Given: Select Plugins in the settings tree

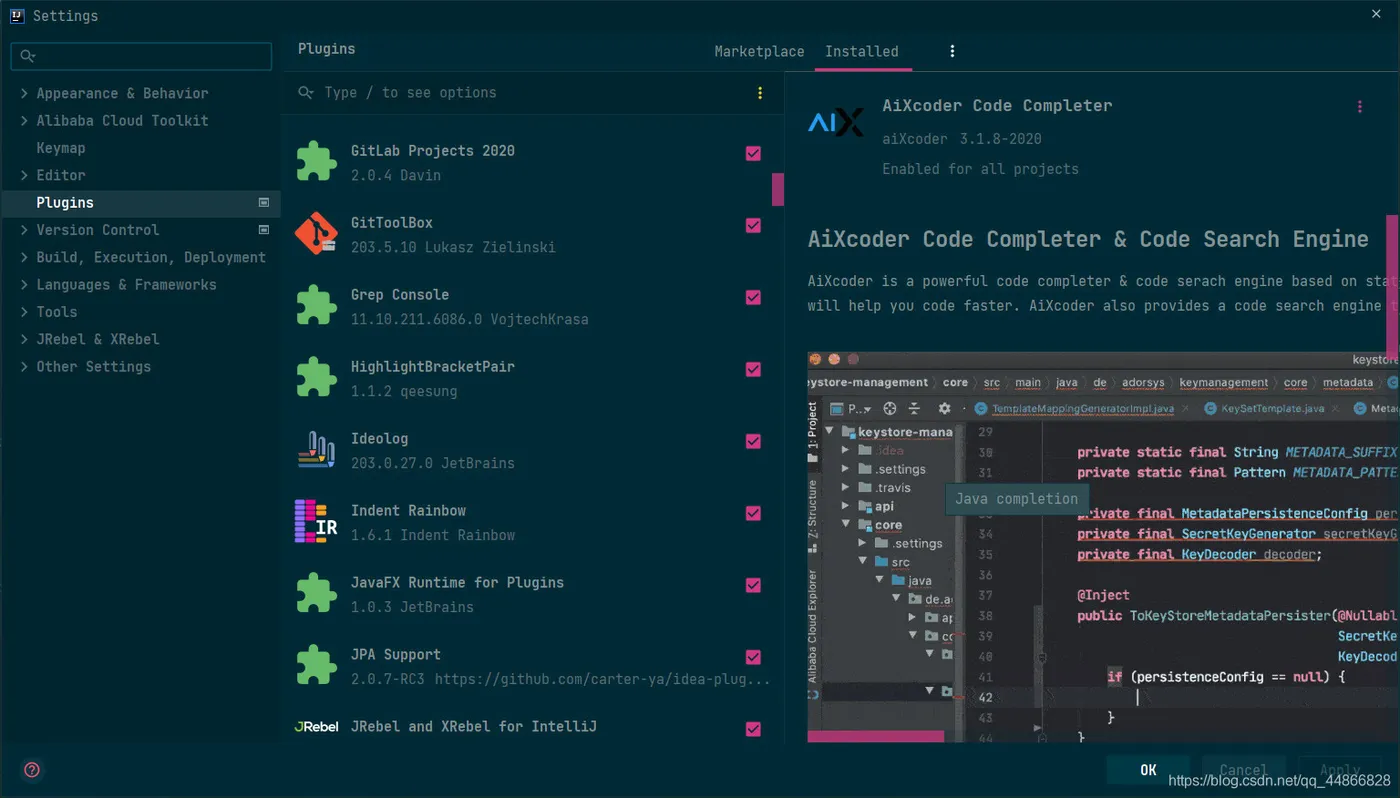Looking at the screenshot, I should click(141, 202).
